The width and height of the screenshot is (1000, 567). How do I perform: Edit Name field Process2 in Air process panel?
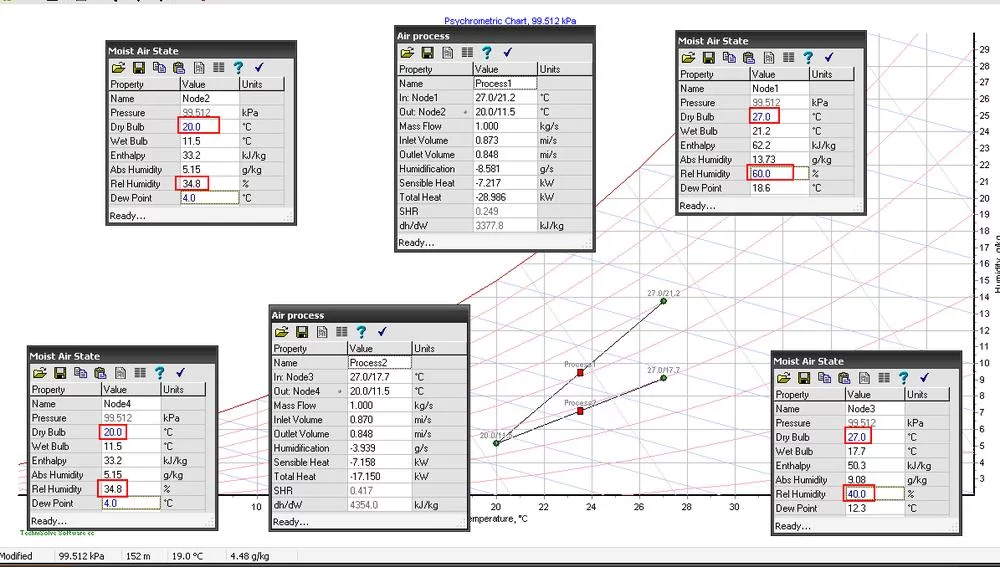click(379, 362)
